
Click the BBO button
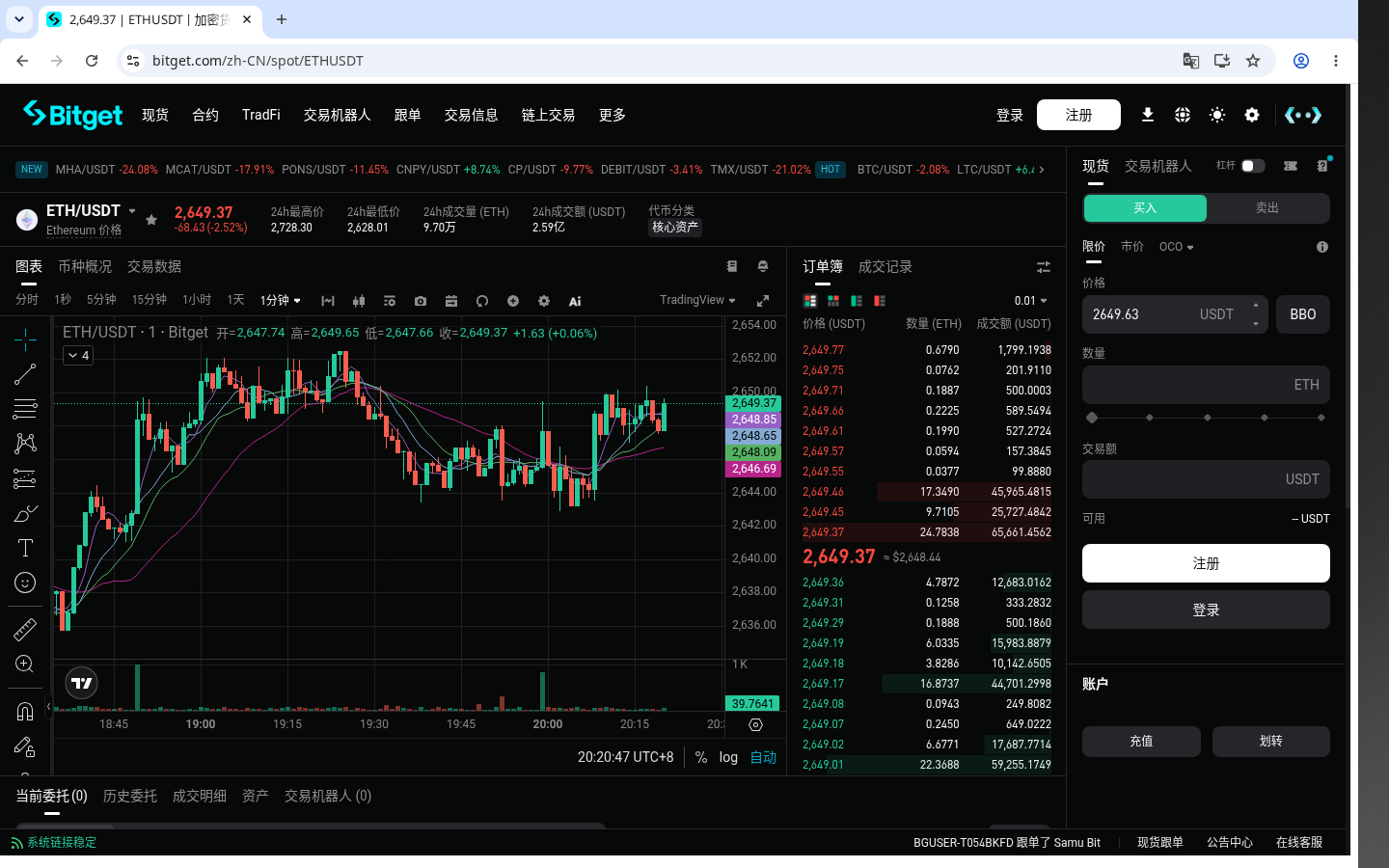click(1303, 314)
